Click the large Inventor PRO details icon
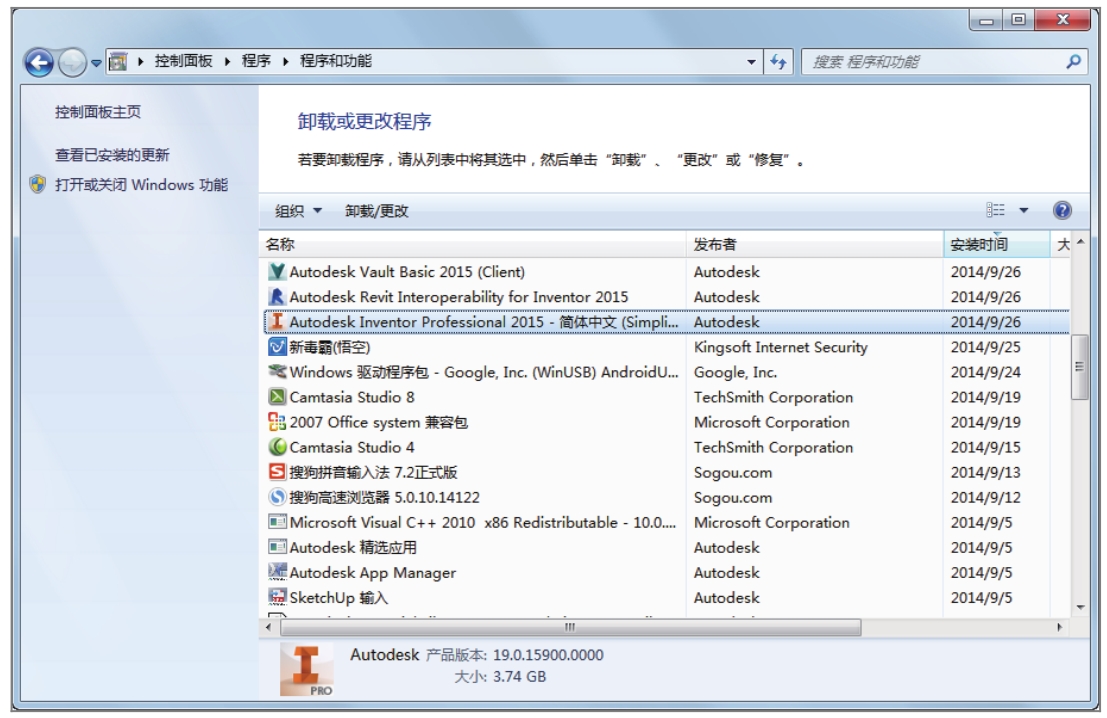This screenshot has width=1107, height=718. (306, 669)
